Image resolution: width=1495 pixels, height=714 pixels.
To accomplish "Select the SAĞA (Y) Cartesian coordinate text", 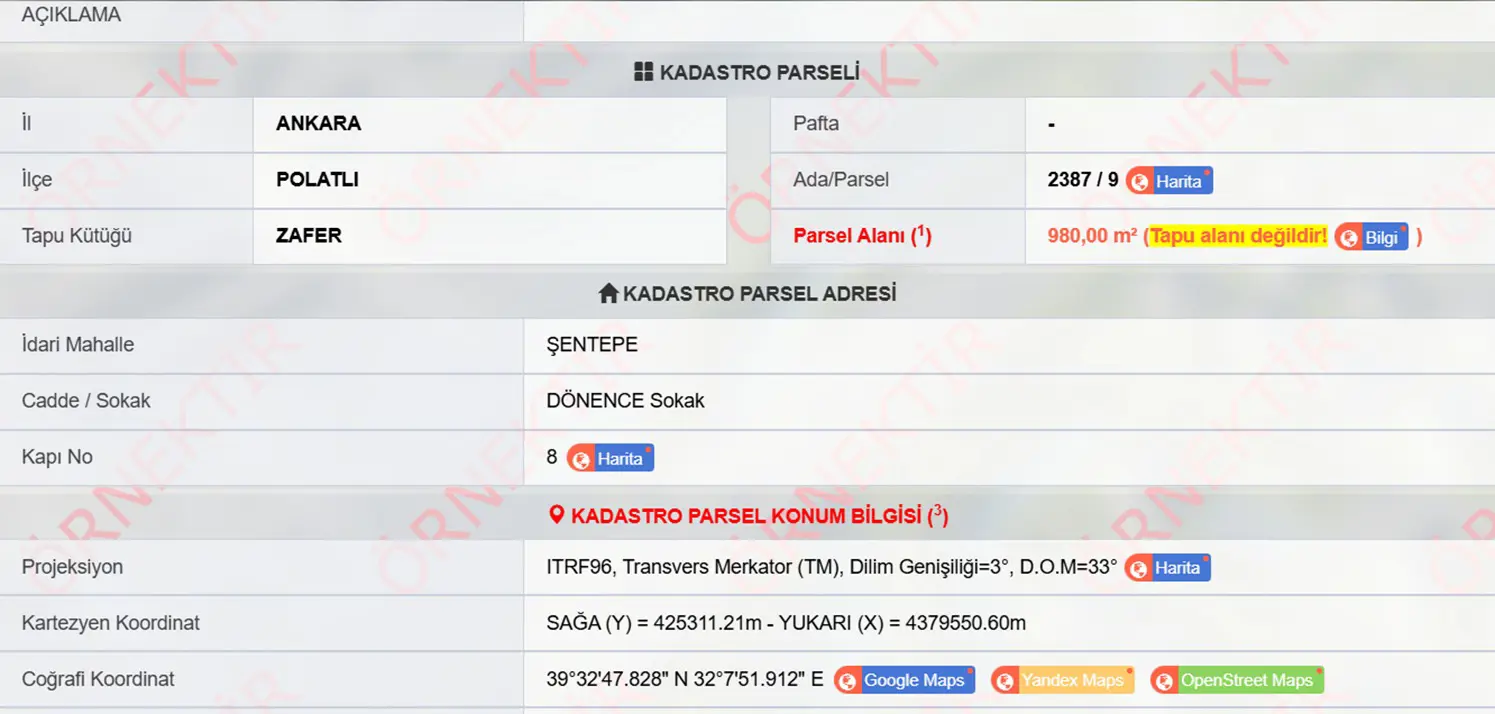I will coord(786,624).
